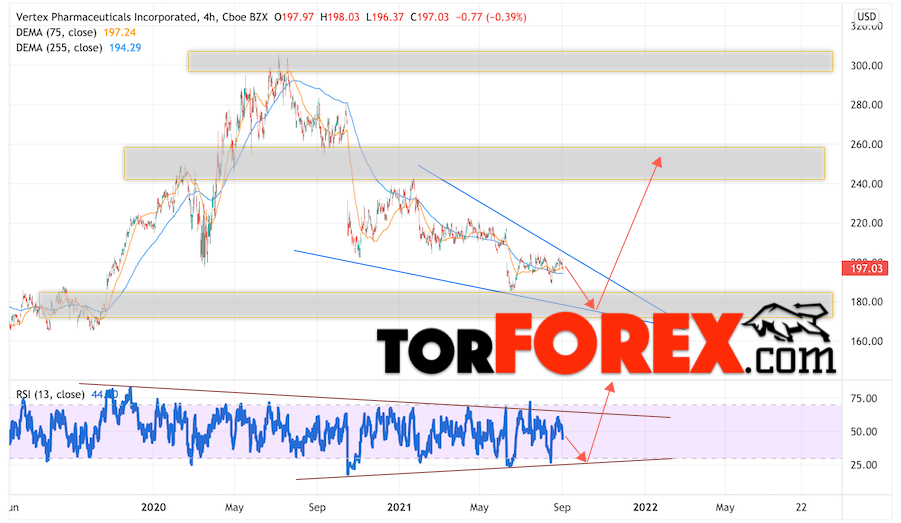
Task: Click the 2021 time axis label
Action: 399,507
